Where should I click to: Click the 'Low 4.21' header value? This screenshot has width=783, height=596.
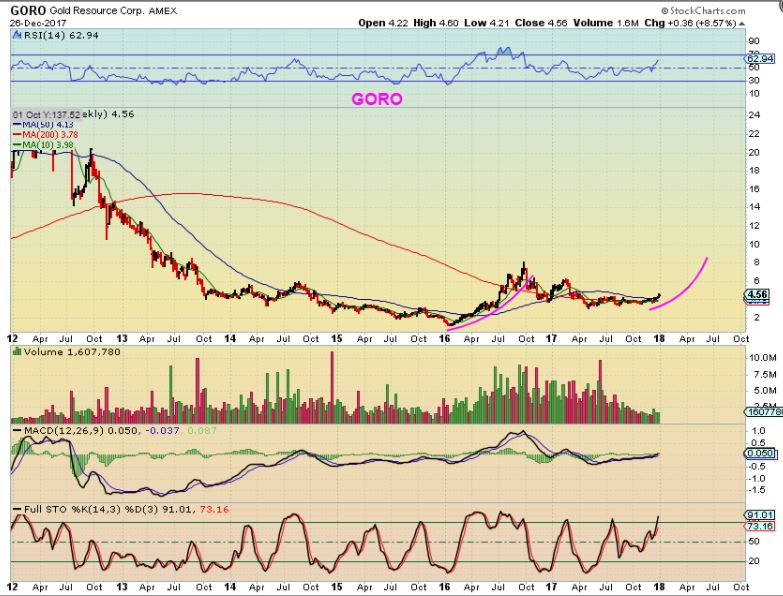(x=487, y=23)
